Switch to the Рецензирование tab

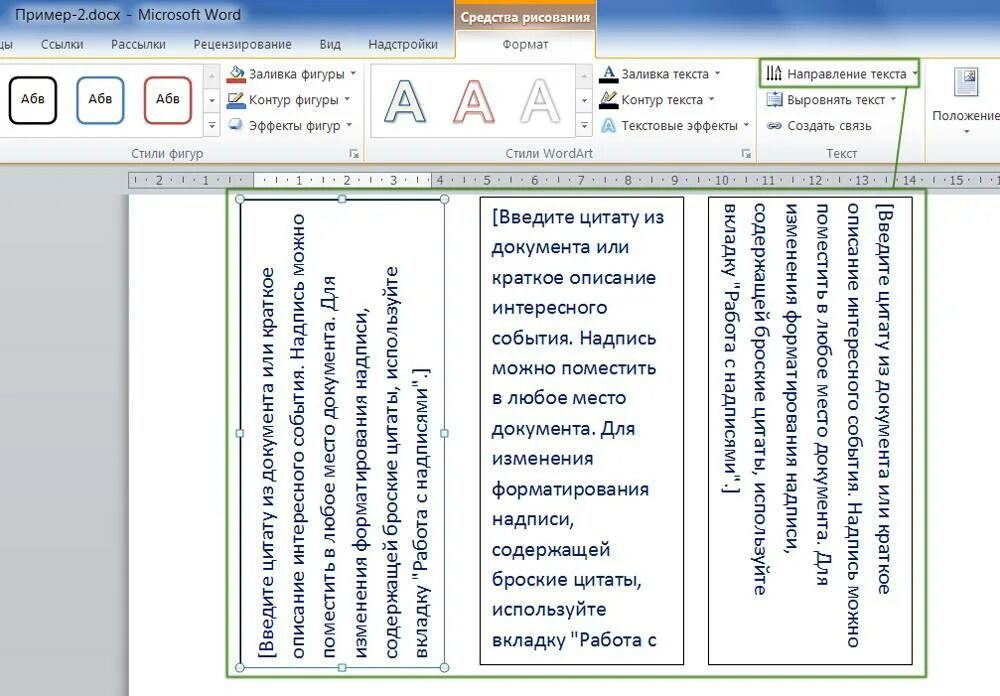242,45
